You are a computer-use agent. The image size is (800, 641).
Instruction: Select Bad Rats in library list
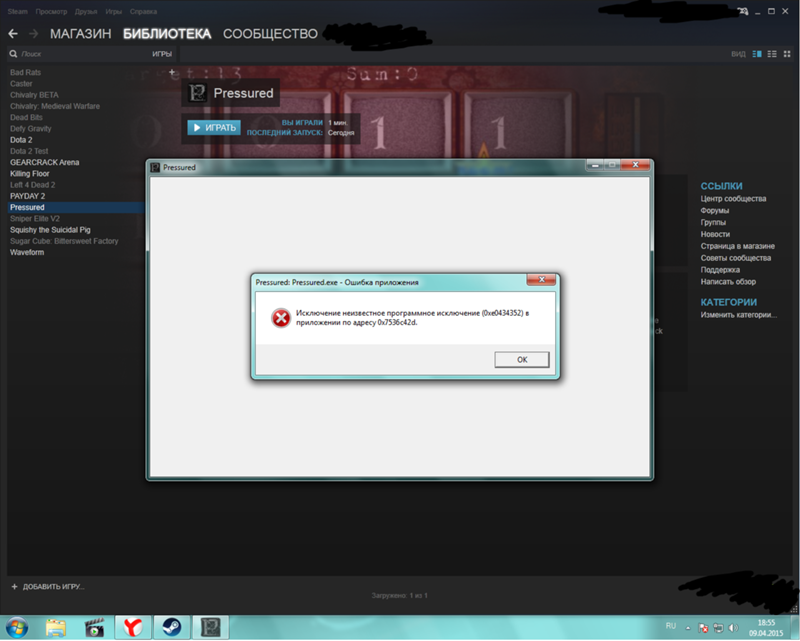[x=26, y=72]
